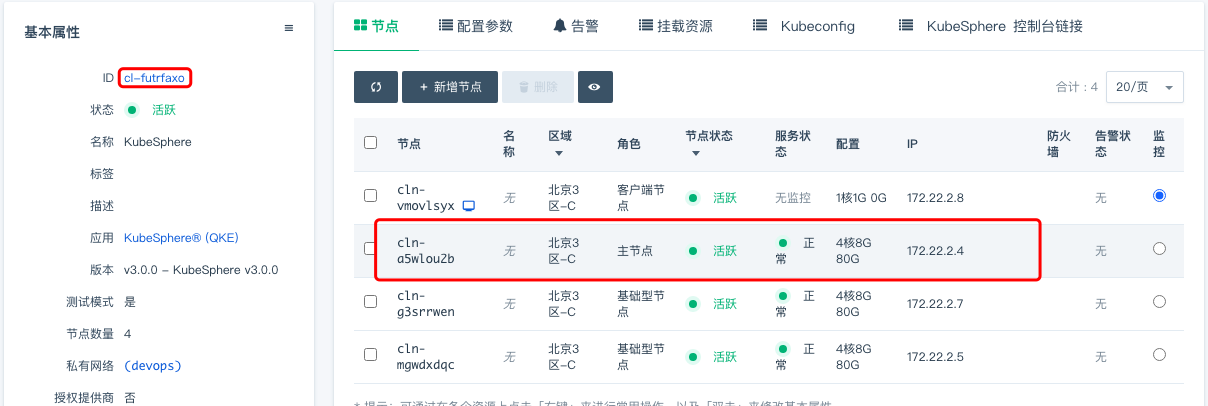Viewport: 1208px width, 406px height.
Task: Select monitoring radio for the 172.22.2.7 node
Action: pyautogui.click(x=1159, y=302)
